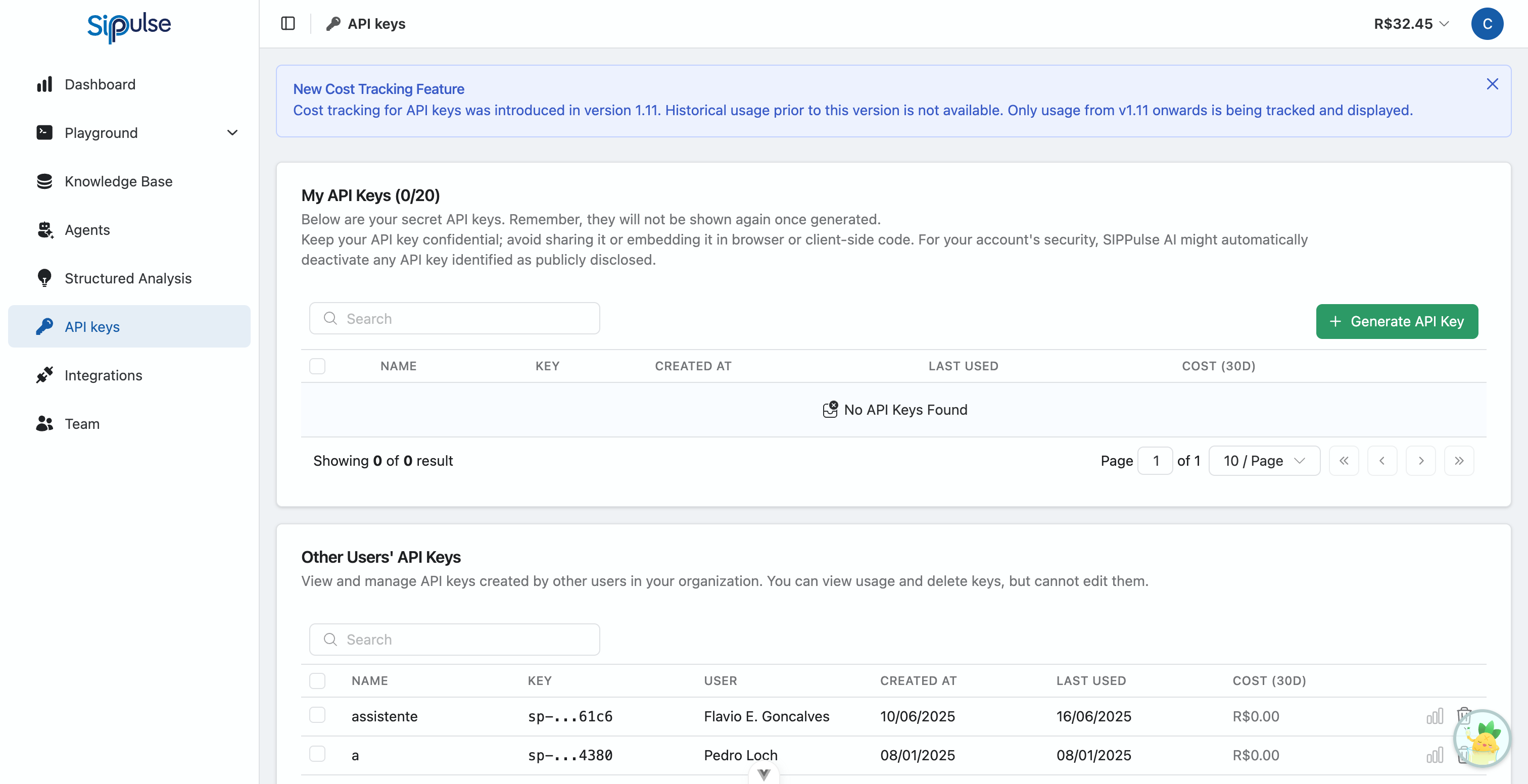Toggle the select-all checkbox in My API Keys

[x=317, y=366]
